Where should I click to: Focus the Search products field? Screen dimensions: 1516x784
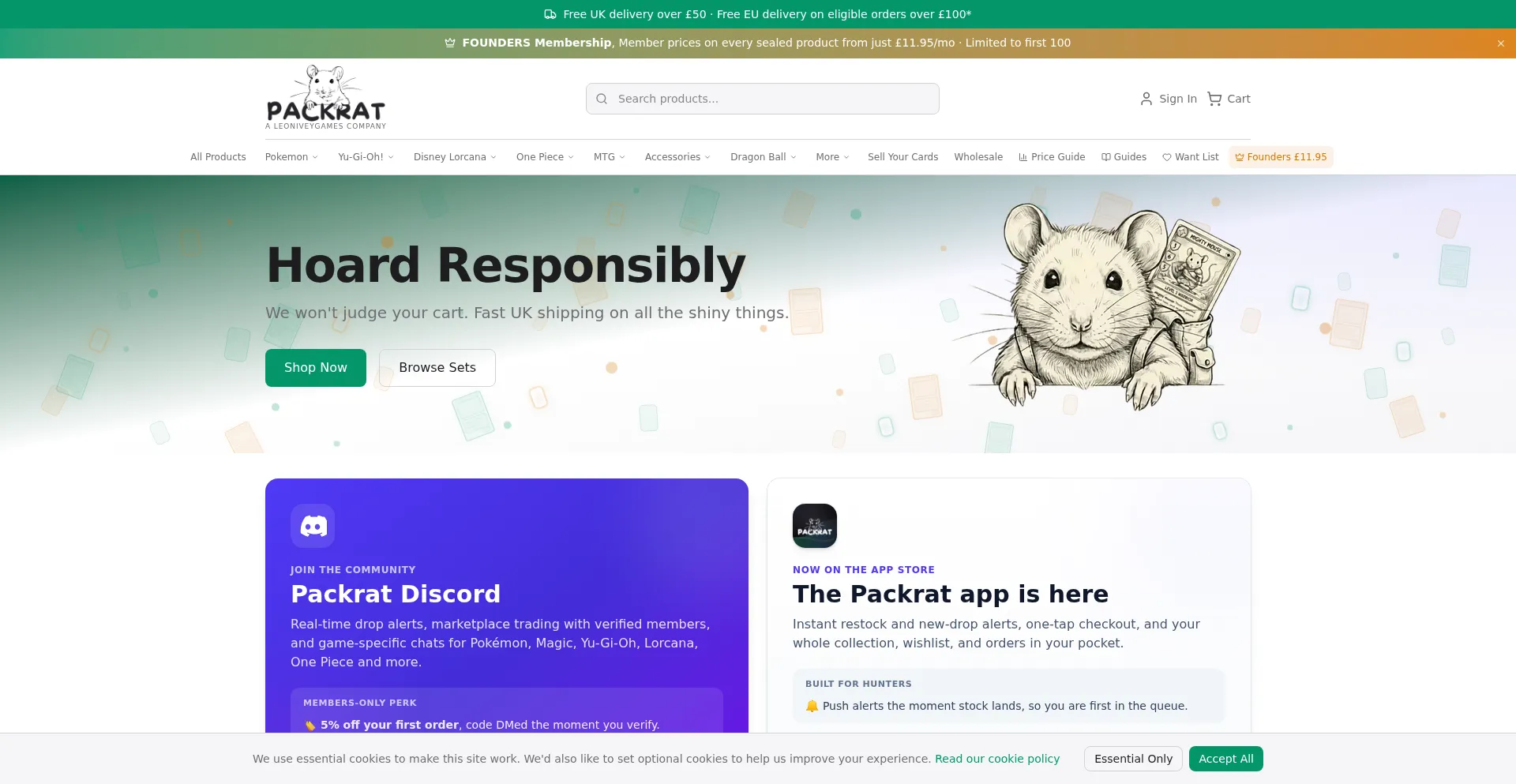pos(762,99)
